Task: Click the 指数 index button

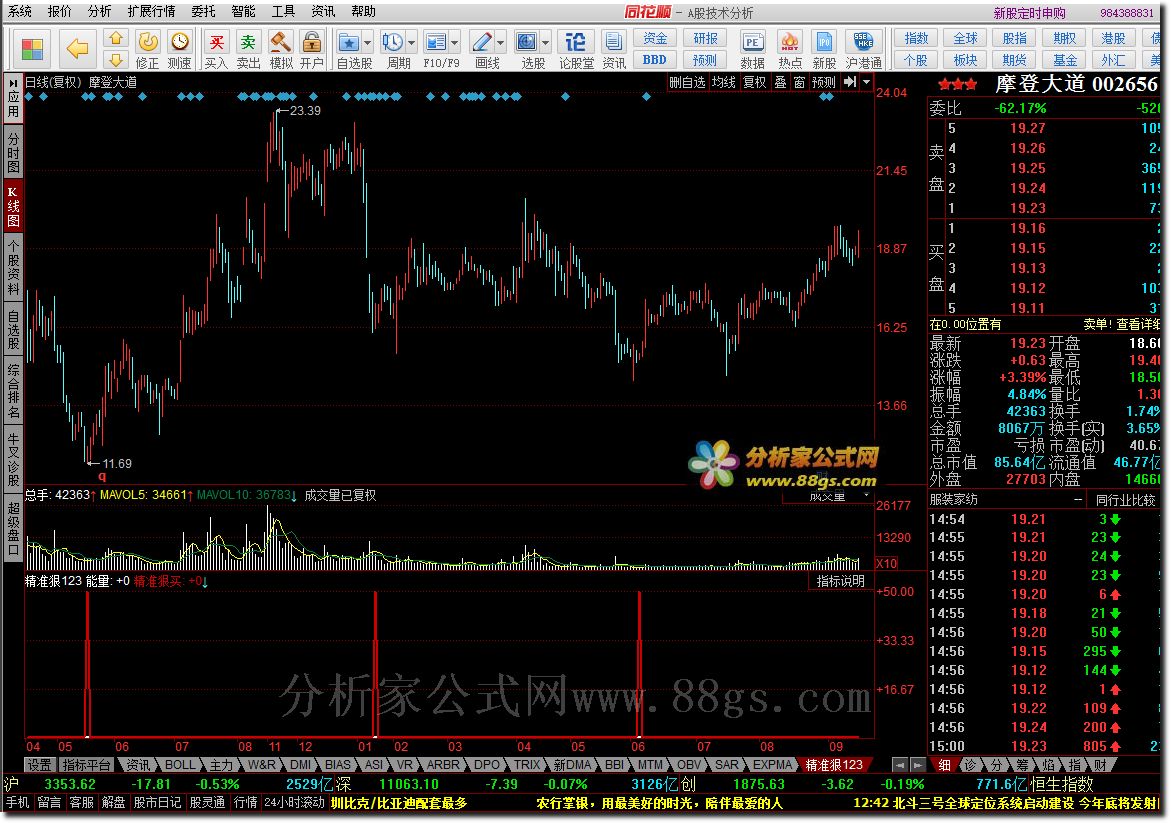Action: [x=916, y=38]
